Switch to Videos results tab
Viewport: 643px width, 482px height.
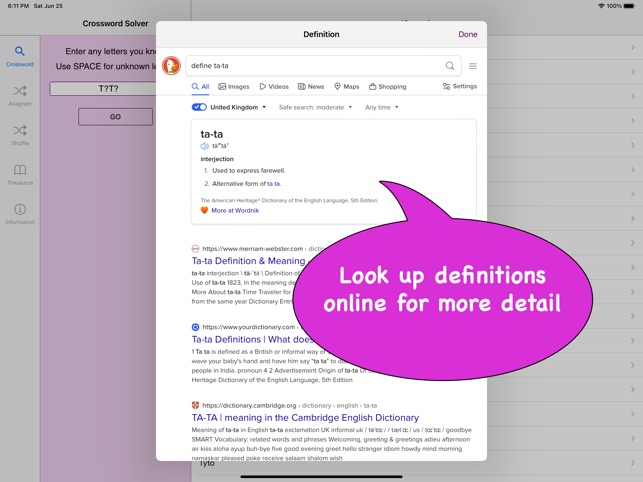pos(274,87)
